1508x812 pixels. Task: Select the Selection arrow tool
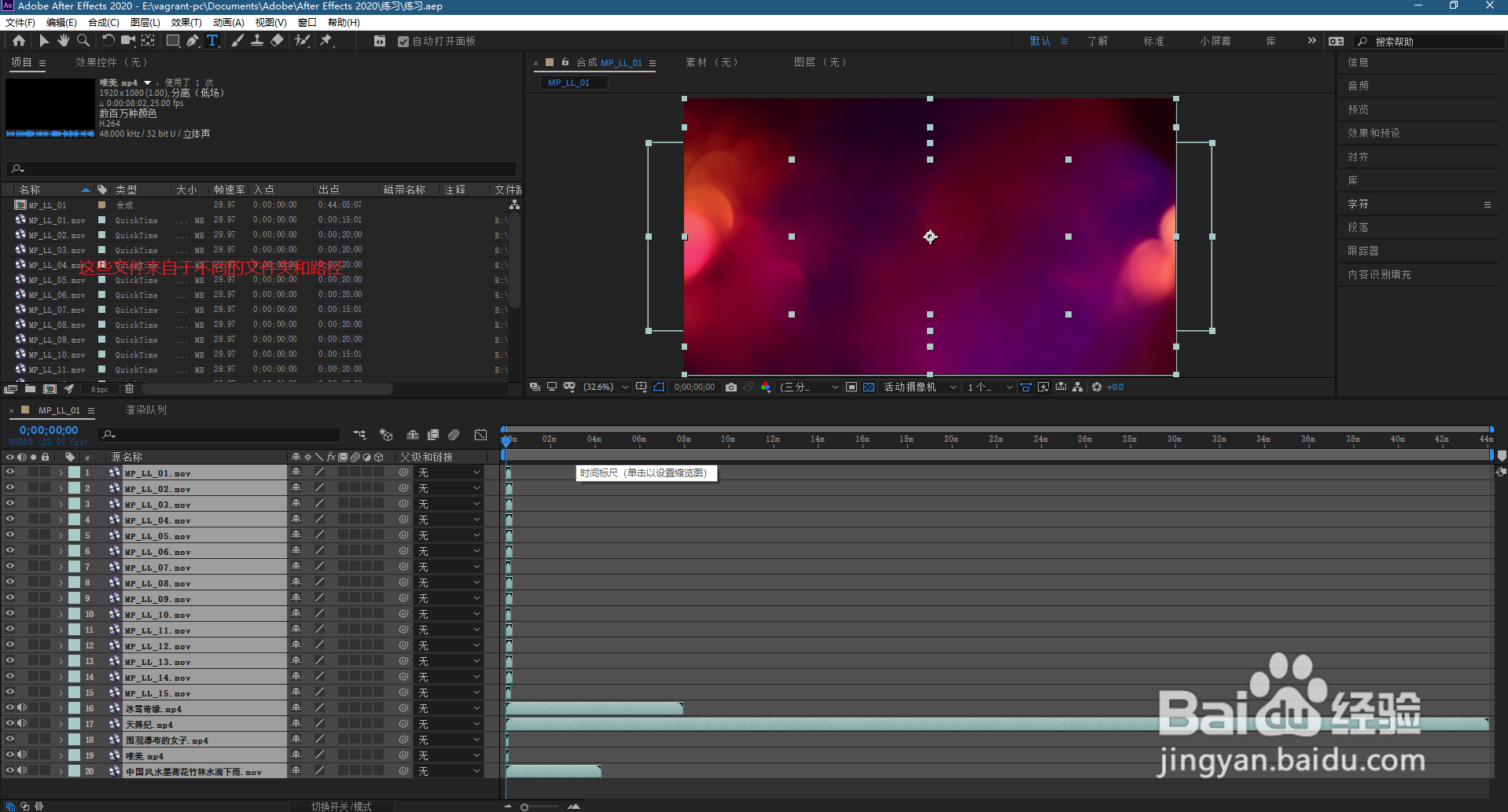tap(44, 41)
